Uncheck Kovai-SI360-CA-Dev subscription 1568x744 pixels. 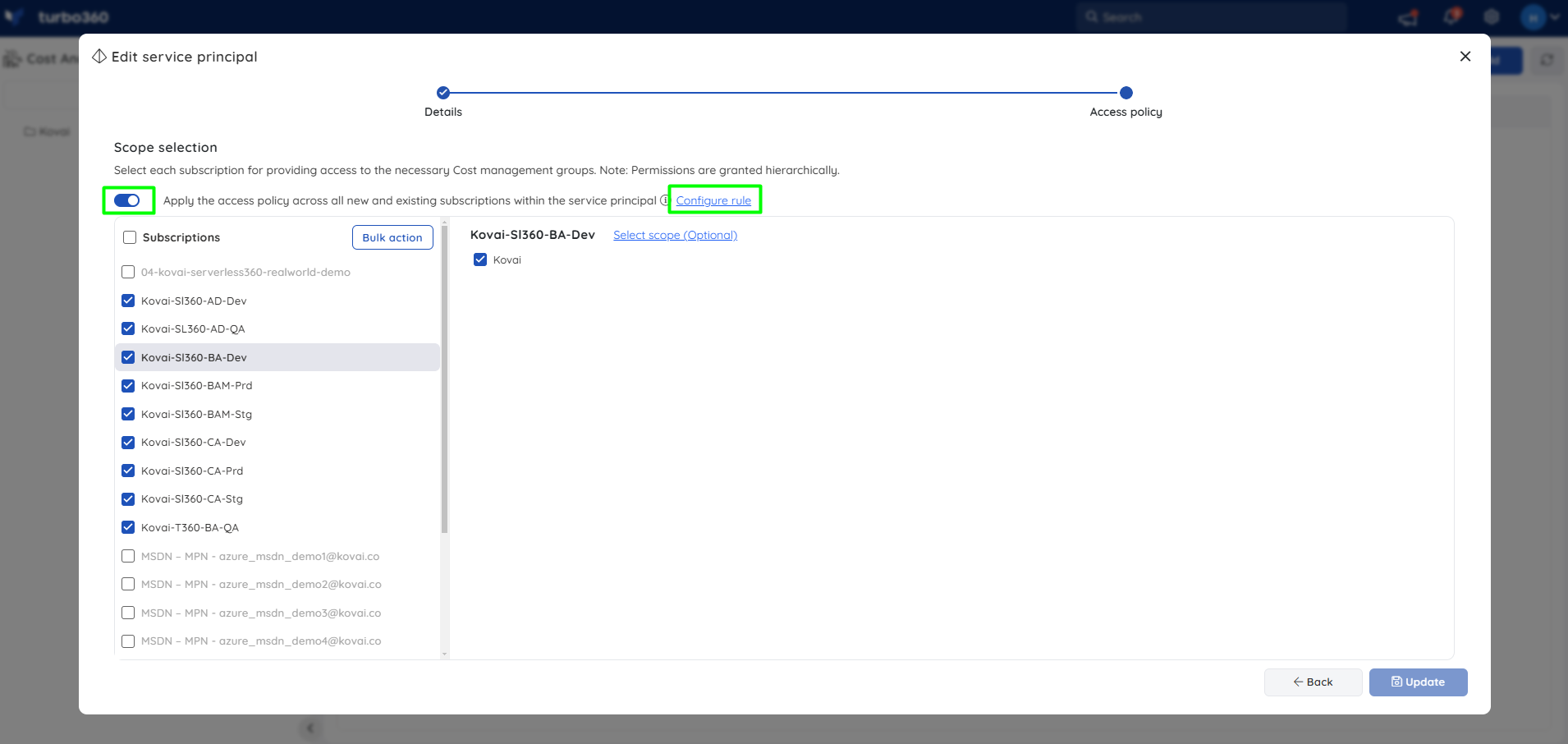pyautogui.click(x=128, y=442)
